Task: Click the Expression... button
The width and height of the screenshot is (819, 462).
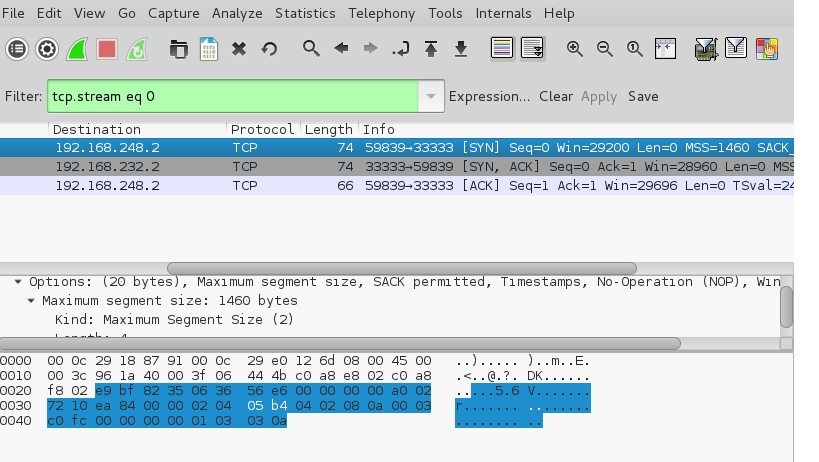Action: click(489, 97)
